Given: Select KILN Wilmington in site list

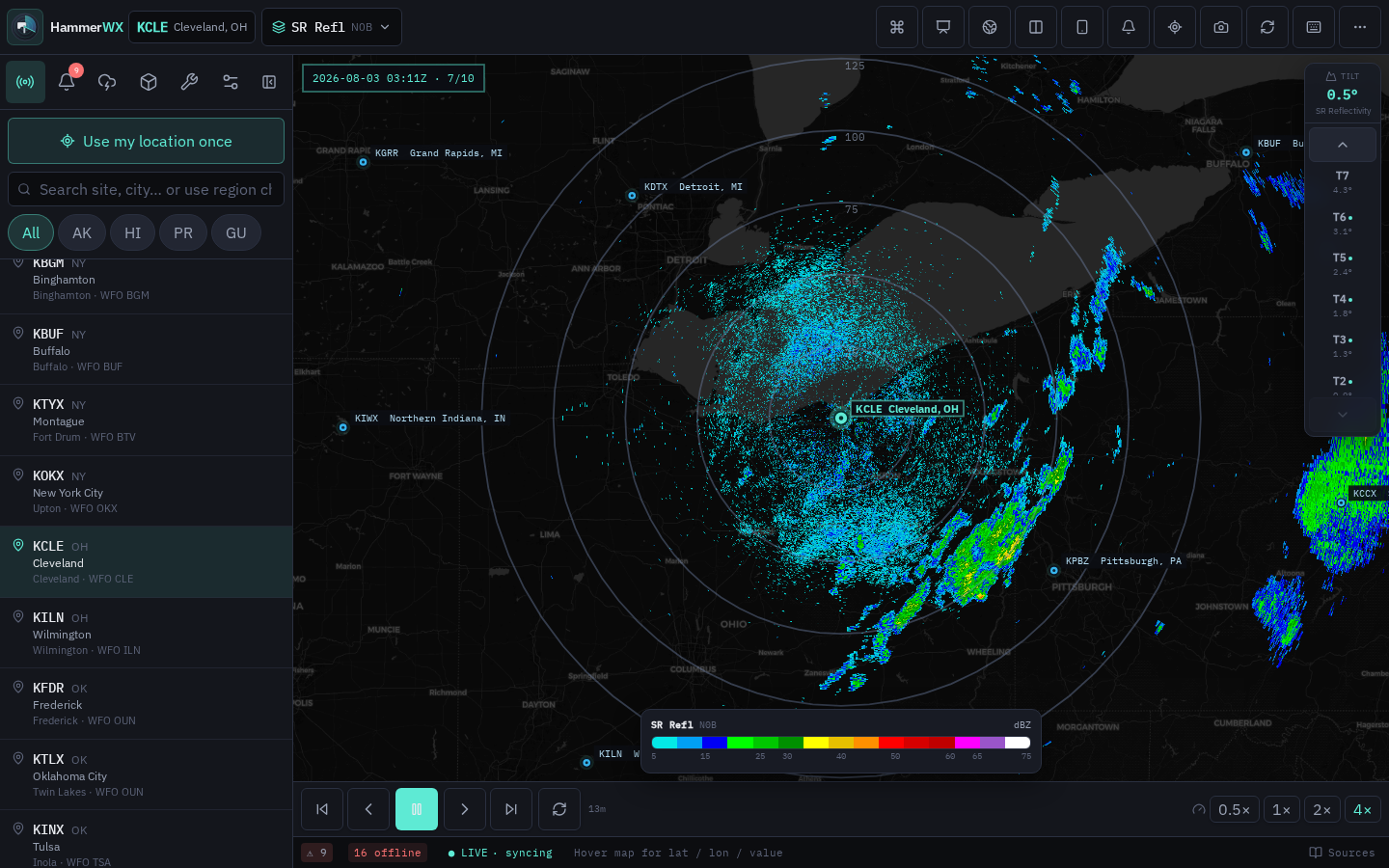Looking at the screenshot, I should tap(146, 633).
